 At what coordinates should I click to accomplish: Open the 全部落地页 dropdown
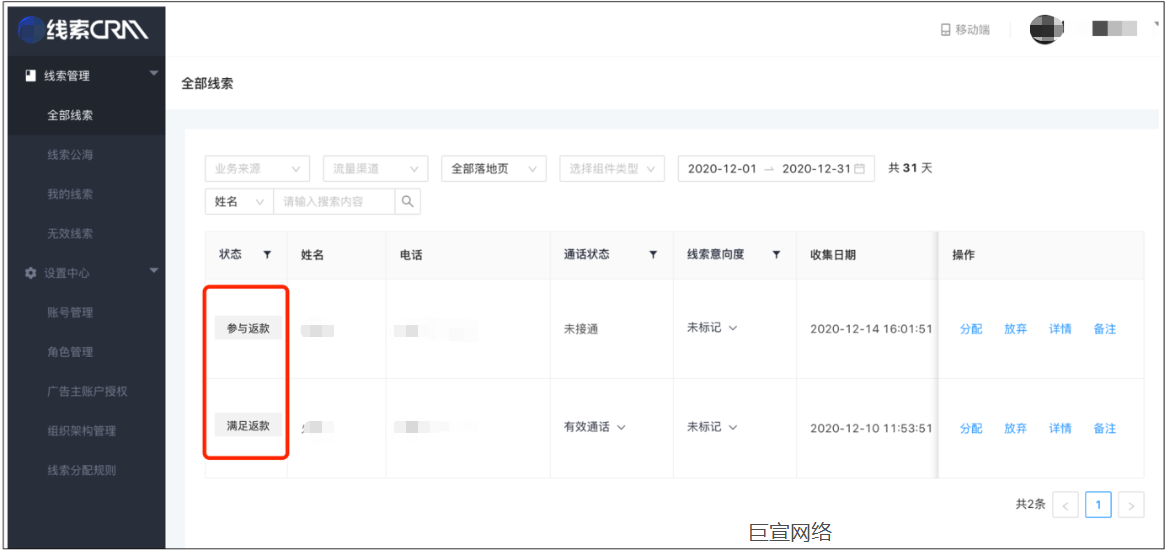tap(494, 168)
